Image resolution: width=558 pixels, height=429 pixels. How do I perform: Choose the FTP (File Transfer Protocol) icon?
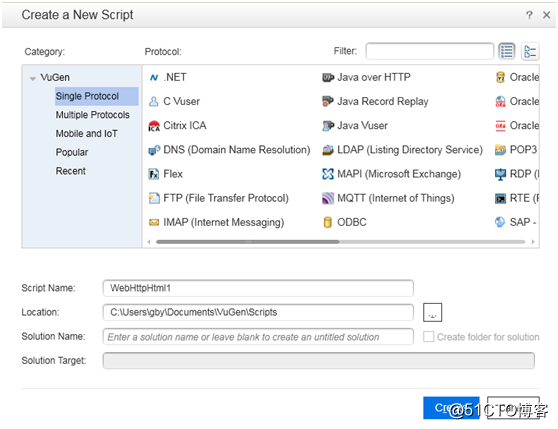click(154, 198)
